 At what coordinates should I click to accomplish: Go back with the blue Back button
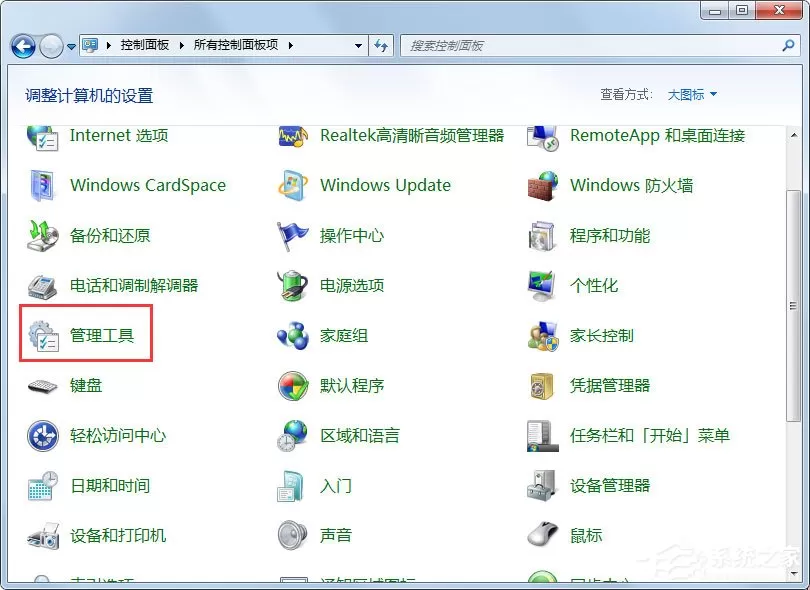coord(23,46)
